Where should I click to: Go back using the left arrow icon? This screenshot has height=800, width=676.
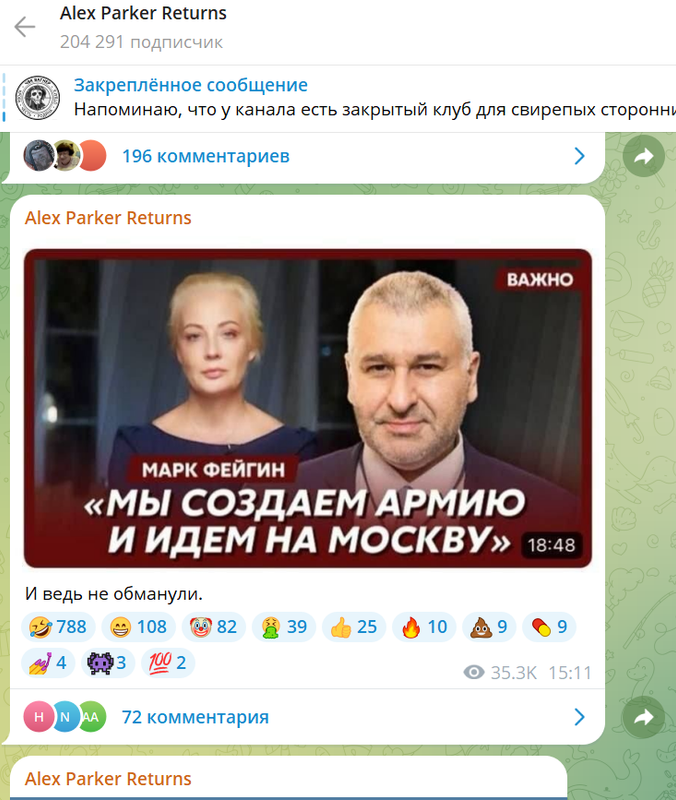tap(24, 27)
